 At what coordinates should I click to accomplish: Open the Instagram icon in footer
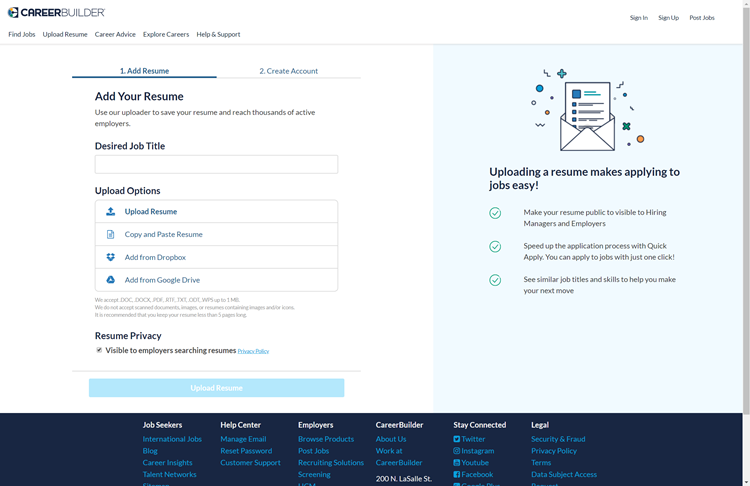coord(456,451)
